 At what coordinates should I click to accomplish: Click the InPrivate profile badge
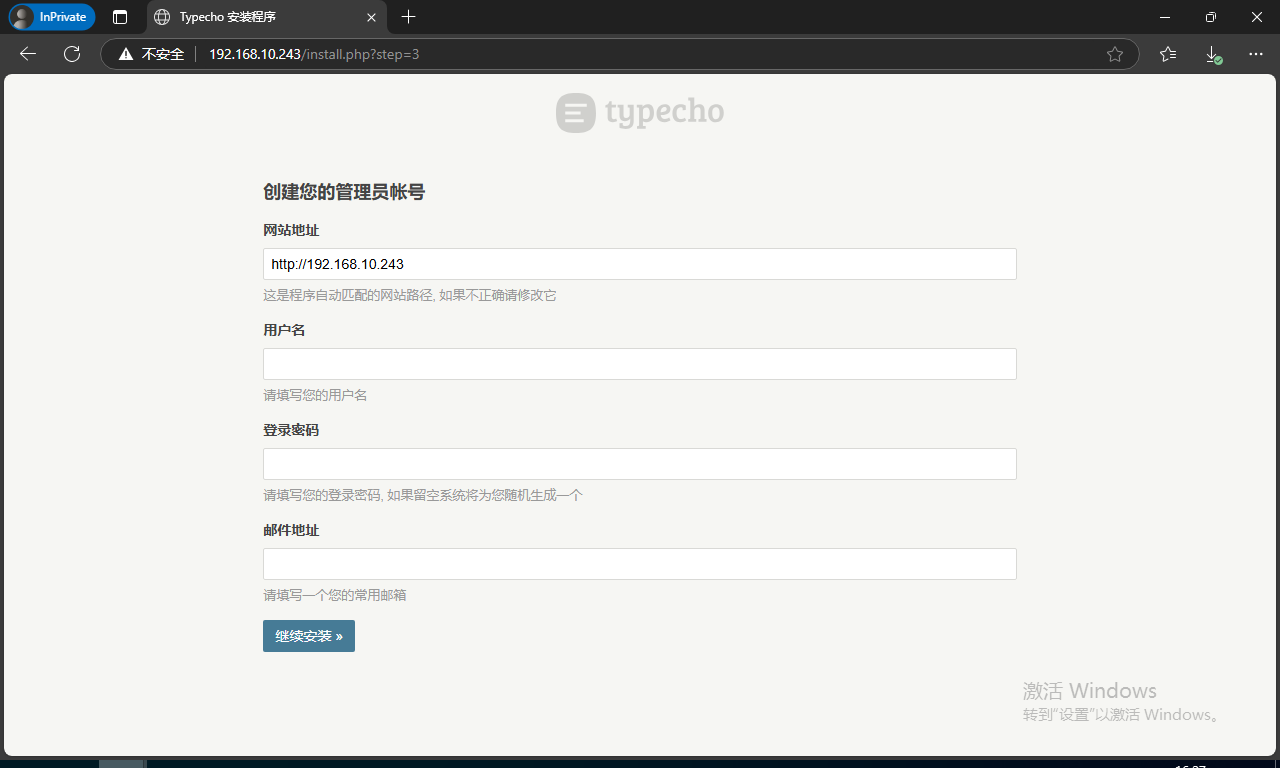(52, 17)
